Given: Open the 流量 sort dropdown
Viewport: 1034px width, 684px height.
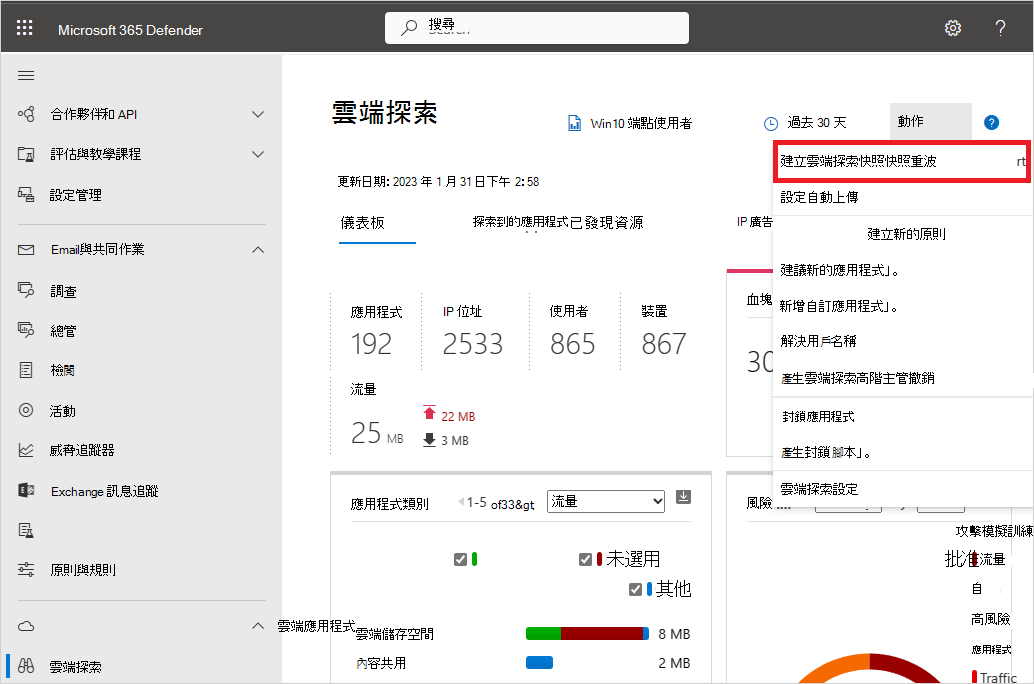Looking at the screenshot, I should pos(605,500).
